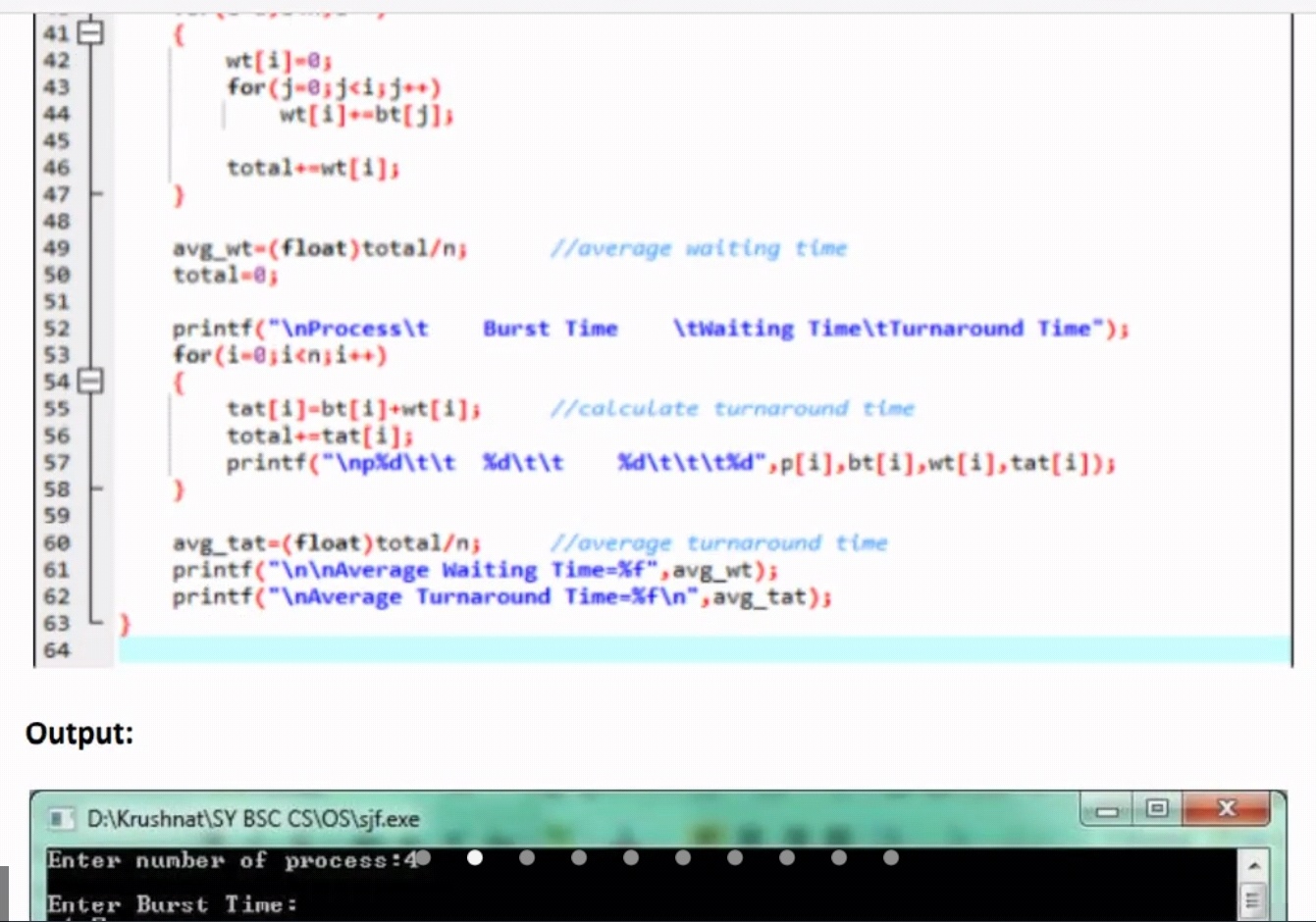Collapse the code fold marker at line 41
This screenshot has width=1316, height=922.
click(90, 33)
